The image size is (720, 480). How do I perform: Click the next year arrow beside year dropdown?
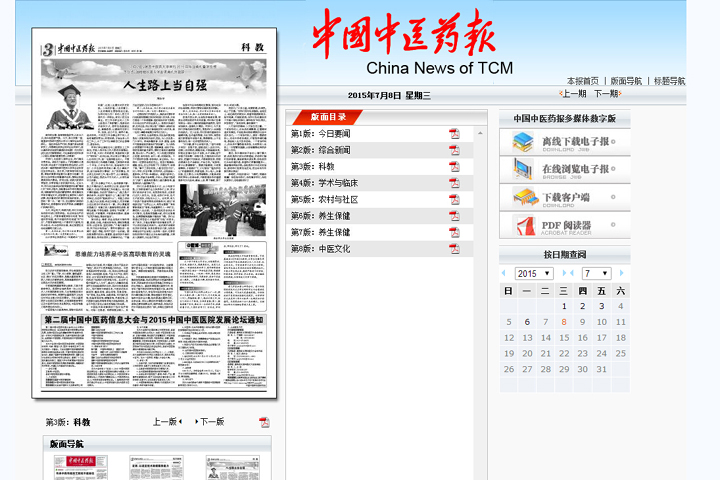[564, 273]
